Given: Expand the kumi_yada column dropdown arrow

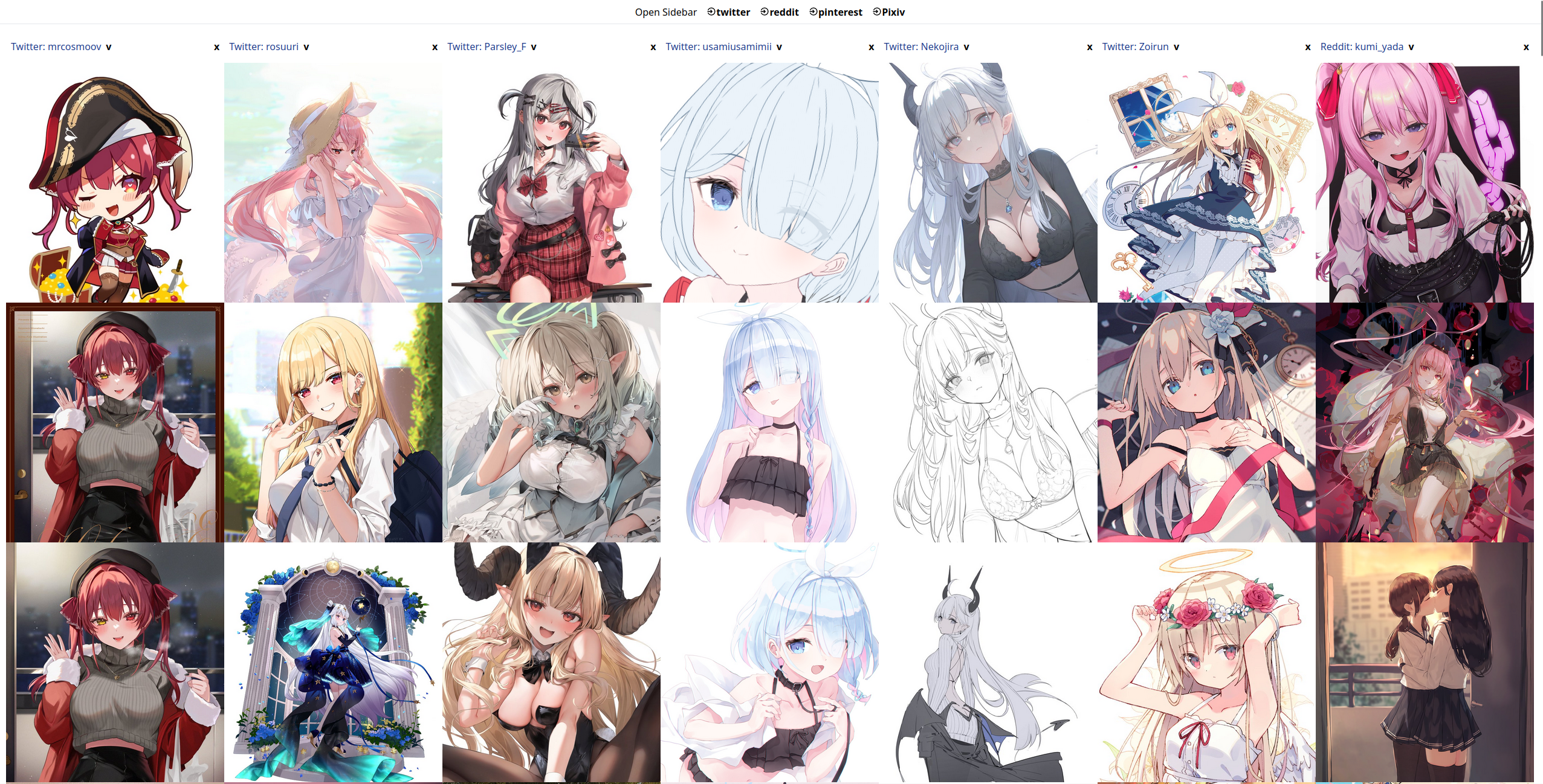Looking at the screenshot, I should [1411, 47].
